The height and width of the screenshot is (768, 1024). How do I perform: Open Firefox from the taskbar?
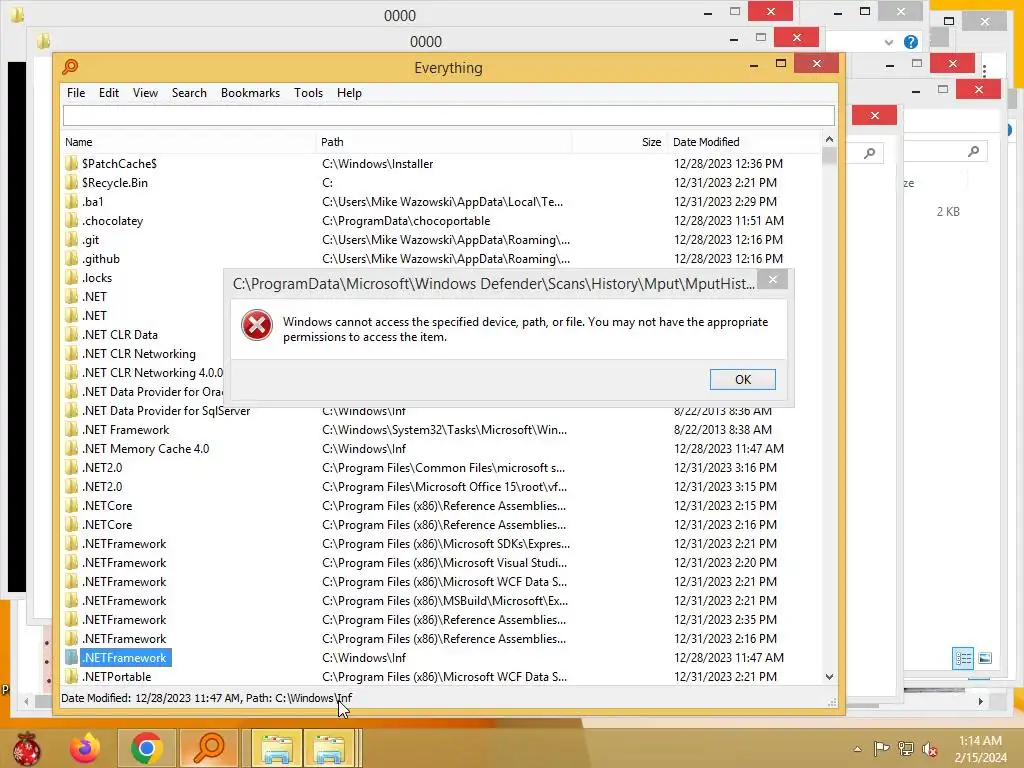86,748
